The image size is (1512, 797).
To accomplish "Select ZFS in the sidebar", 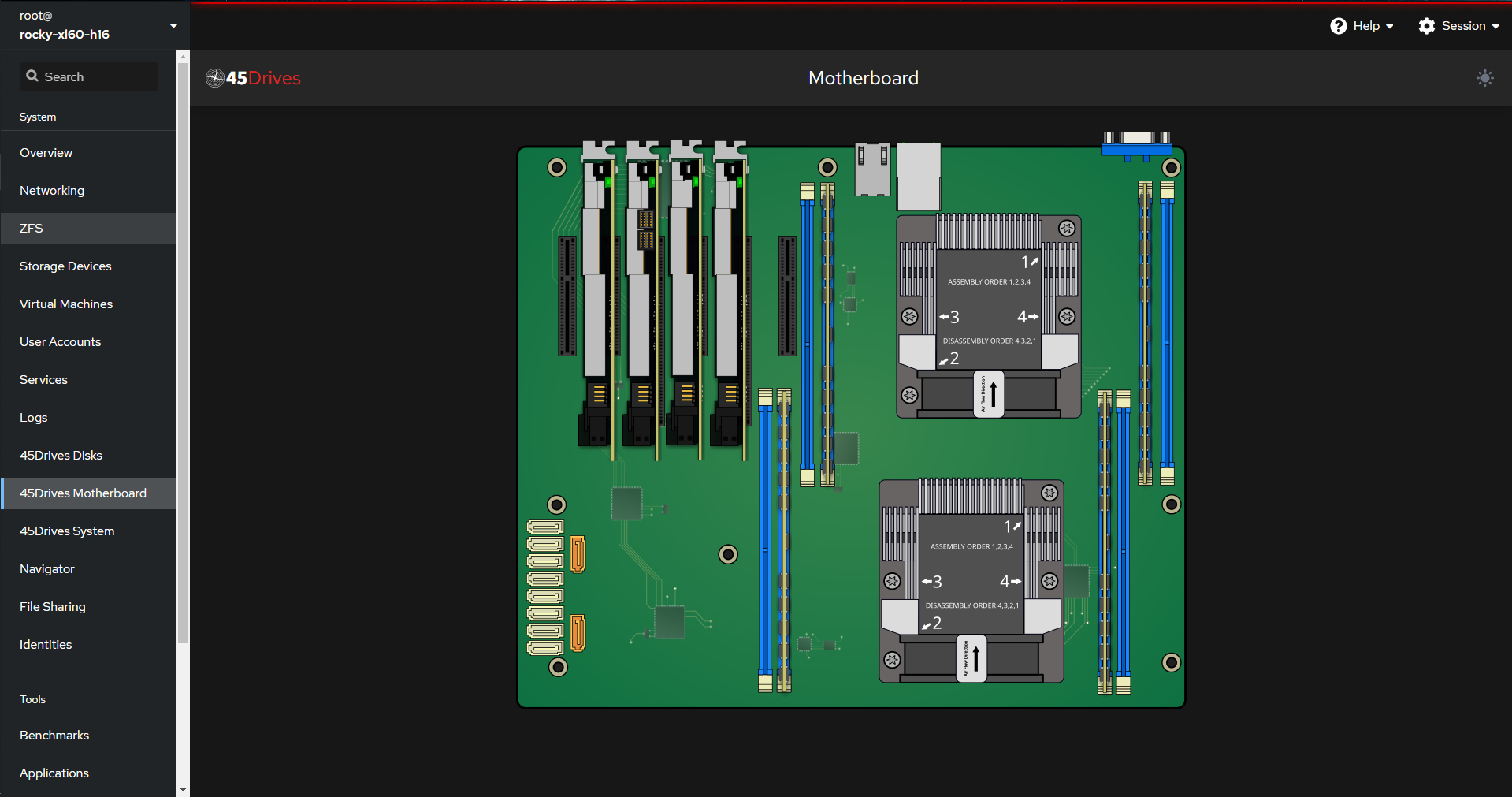I will tap(88, 229).
